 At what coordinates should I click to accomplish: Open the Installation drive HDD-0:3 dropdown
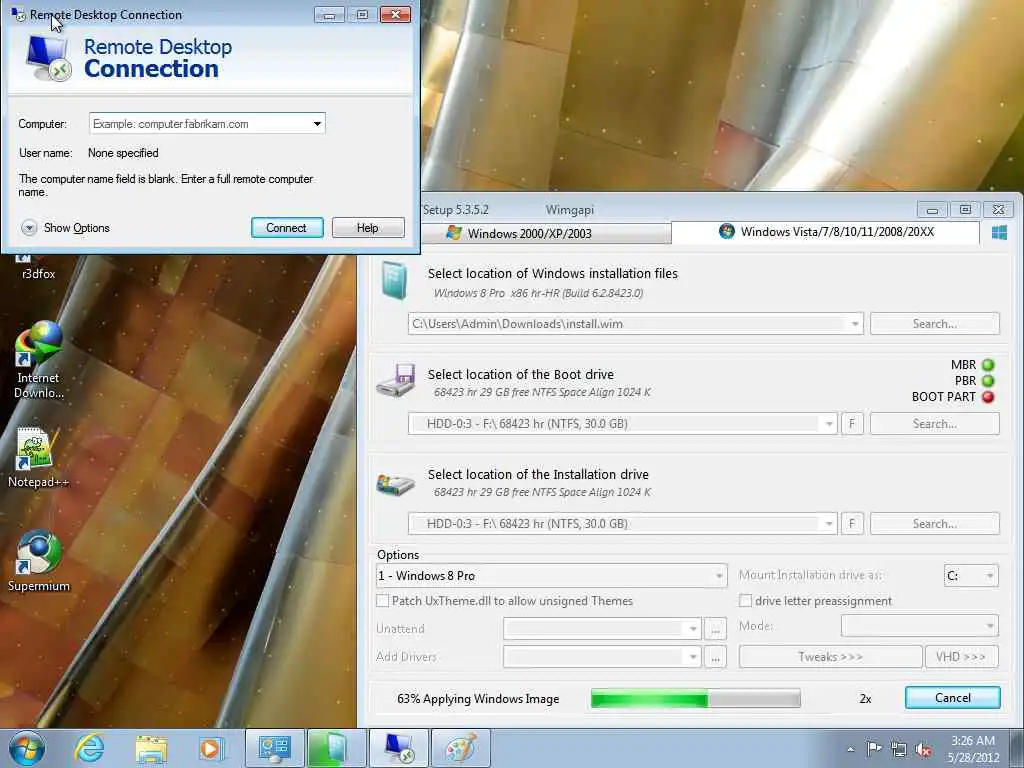point(829,524)
